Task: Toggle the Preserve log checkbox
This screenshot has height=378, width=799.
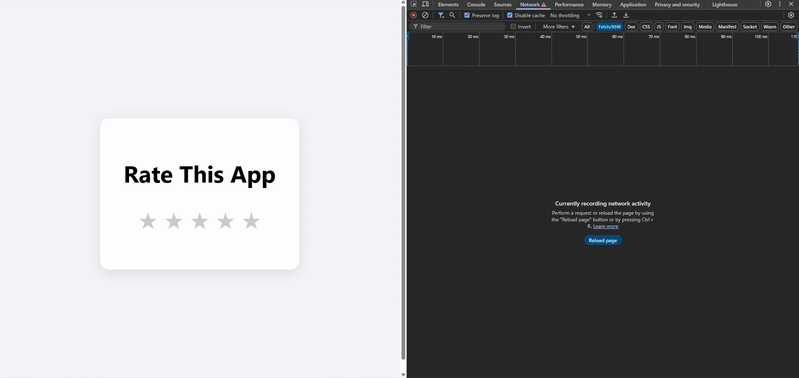Action: click(x=467, y=15)
